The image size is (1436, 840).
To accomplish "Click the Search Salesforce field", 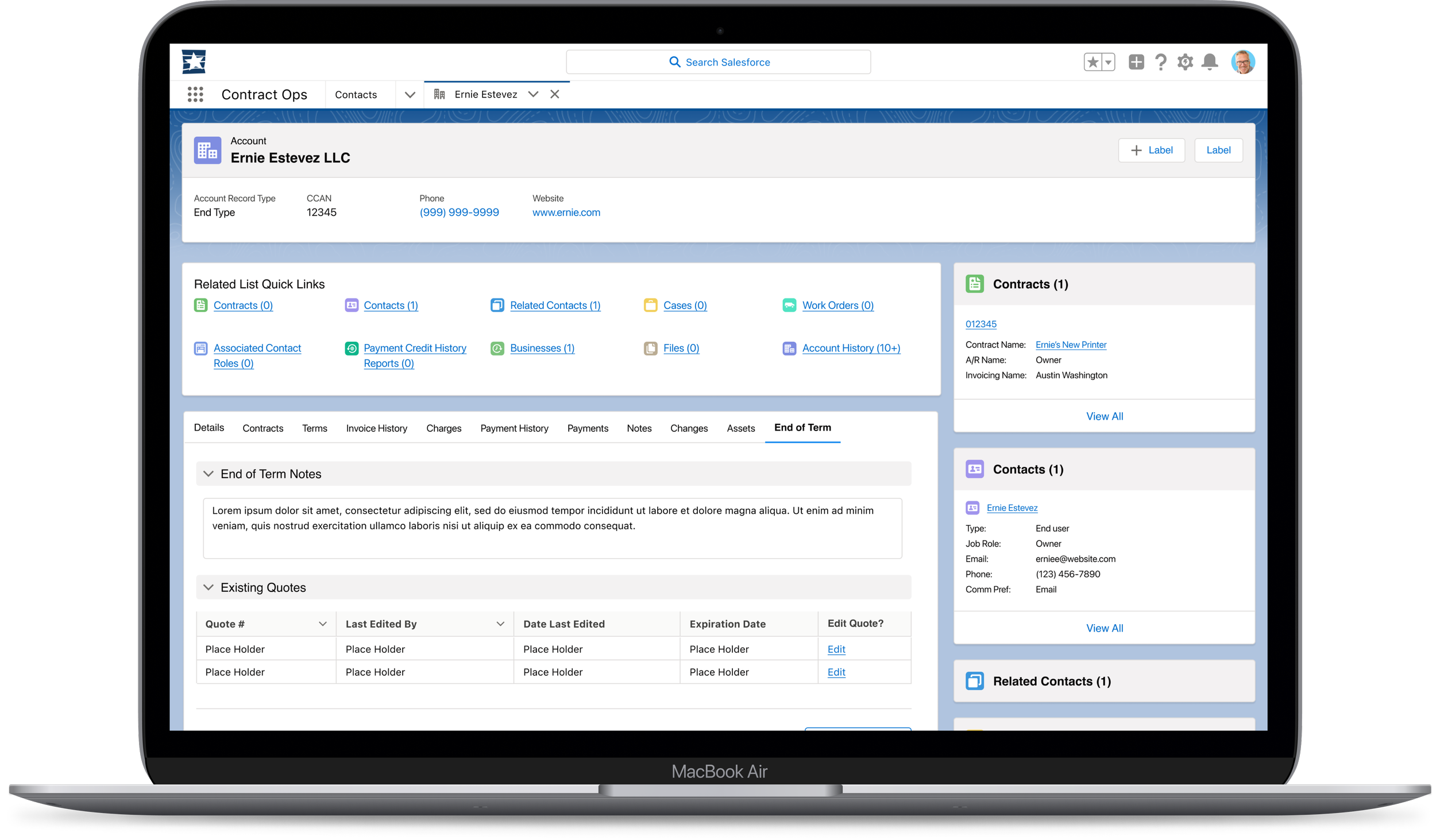I will pos(718,62).
